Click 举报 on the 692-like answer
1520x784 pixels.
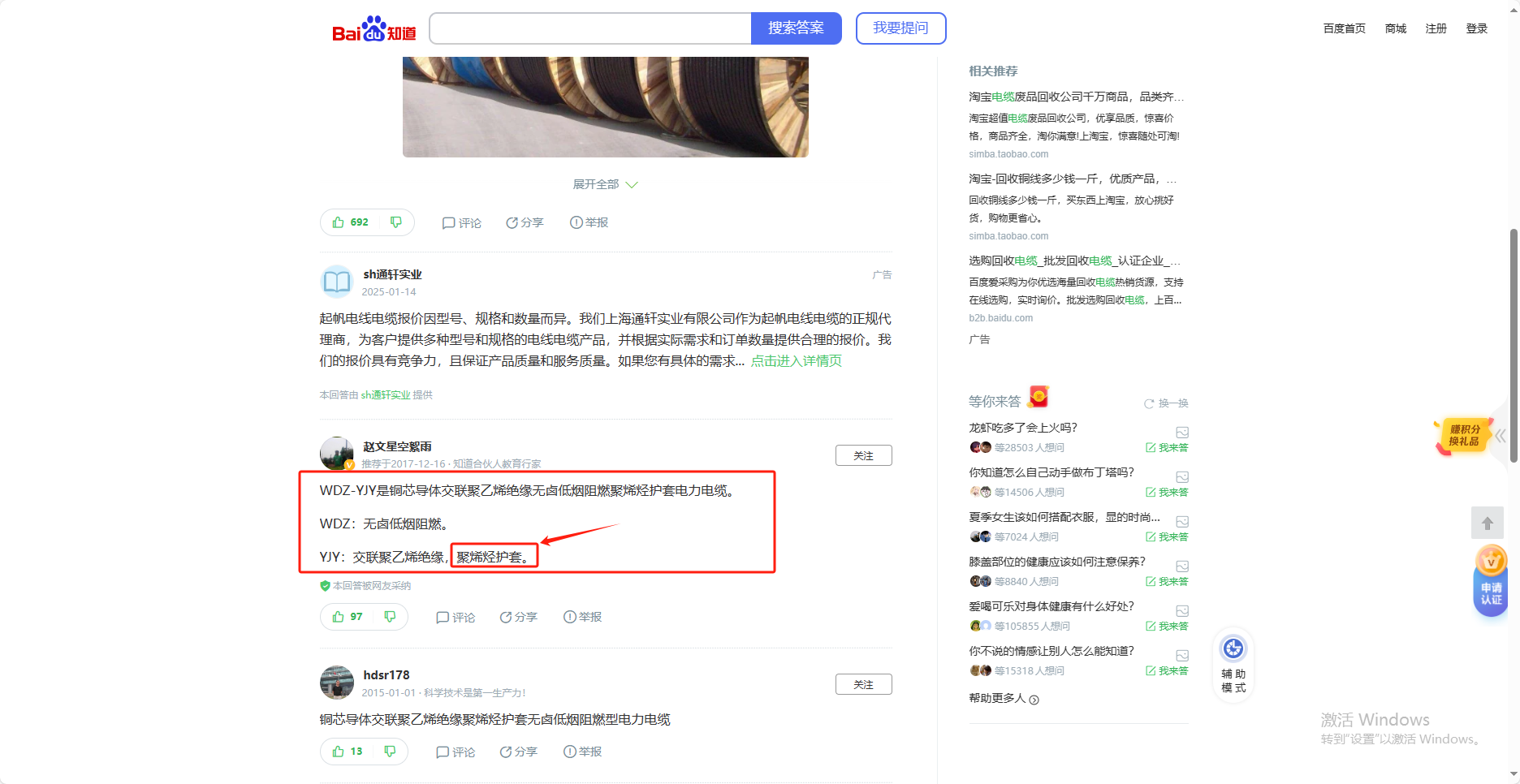[589, 222]
